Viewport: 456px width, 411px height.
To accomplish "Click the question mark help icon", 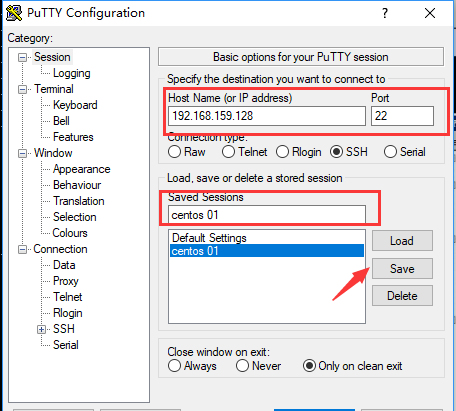I will 385,13.
